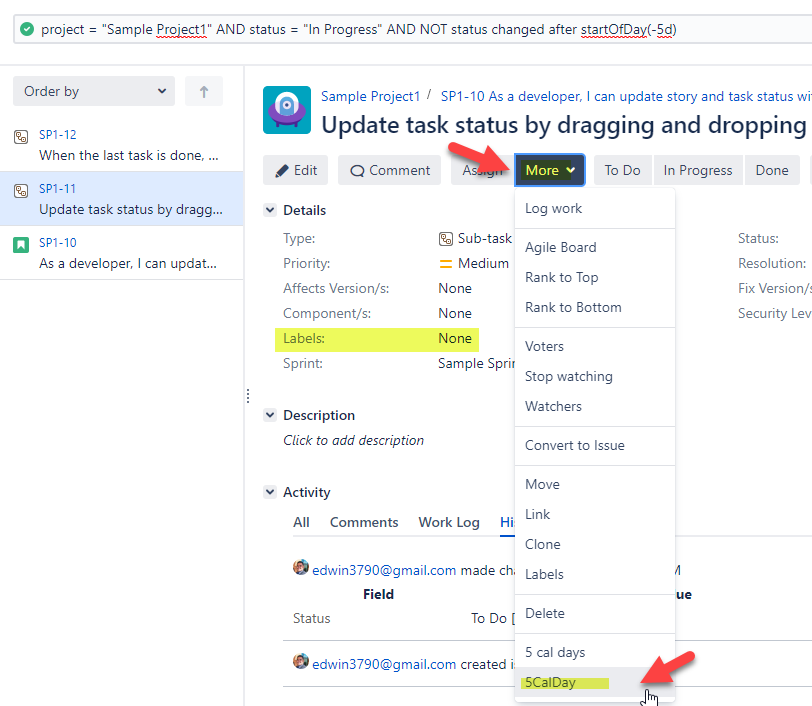Select the 5CalDay menu entry
This screenshot has width=812, height=706.
pyautogui.click(x=594, y=682)
